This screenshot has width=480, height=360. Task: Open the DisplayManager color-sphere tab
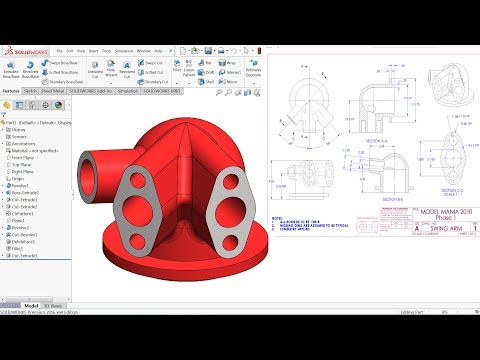[58, 105]
